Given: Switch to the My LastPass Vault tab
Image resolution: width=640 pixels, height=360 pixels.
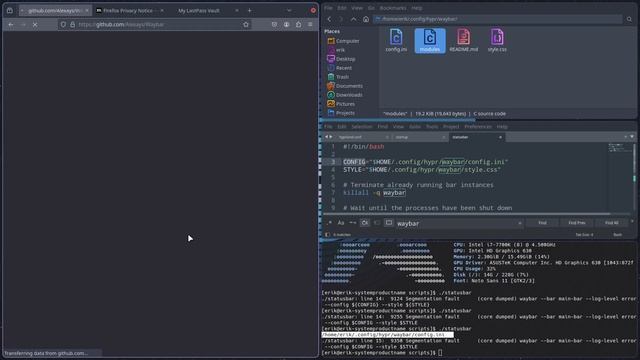Looking at the screenshot, I should click(x=204, y=11).
